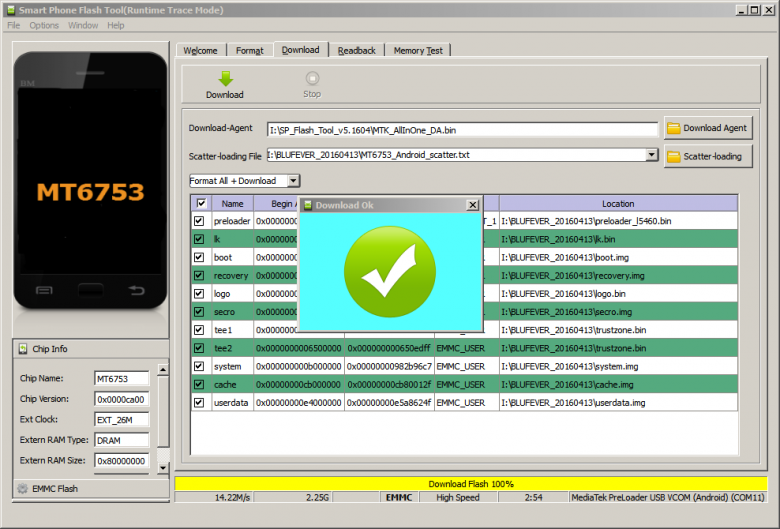Click the Stop icon in toolbar
The image size is (780, 529).
click(x=312, y=79)
